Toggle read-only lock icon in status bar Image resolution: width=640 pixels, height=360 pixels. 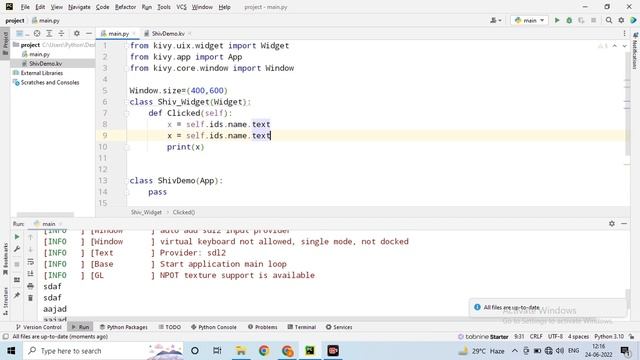click(x=632, y=337)
